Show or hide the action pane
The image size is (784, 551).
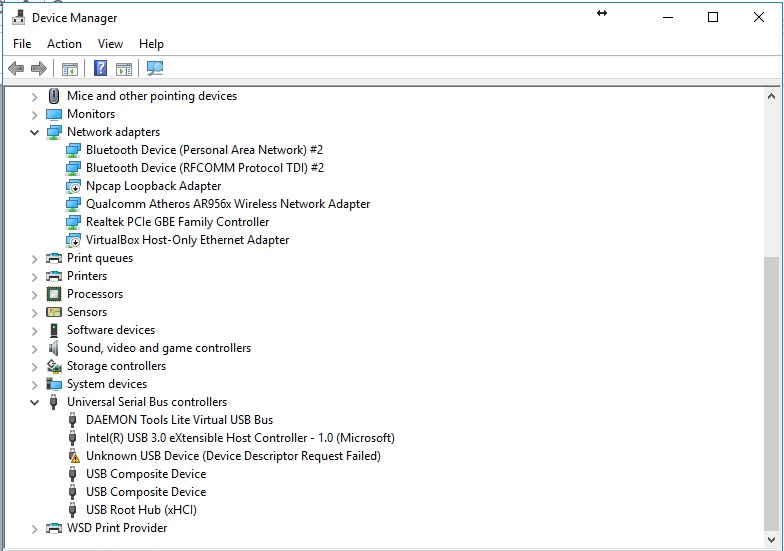tap(124, 68)
